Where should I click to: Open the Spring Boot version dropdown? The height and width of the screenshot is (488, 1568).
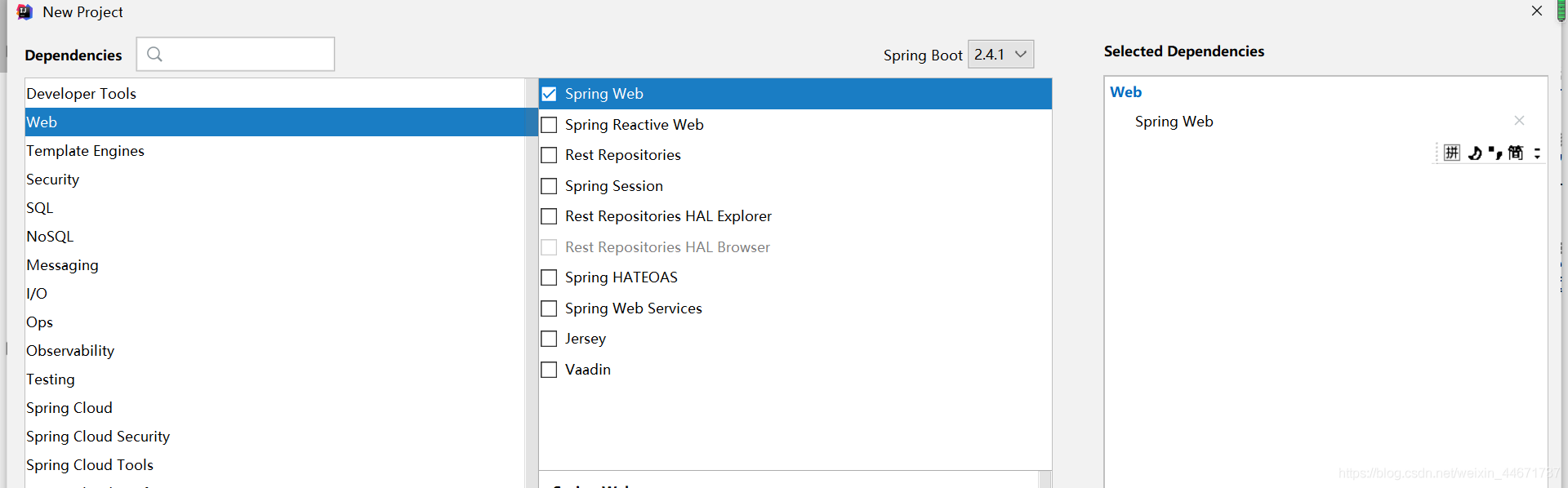[x=1000, y=54]
